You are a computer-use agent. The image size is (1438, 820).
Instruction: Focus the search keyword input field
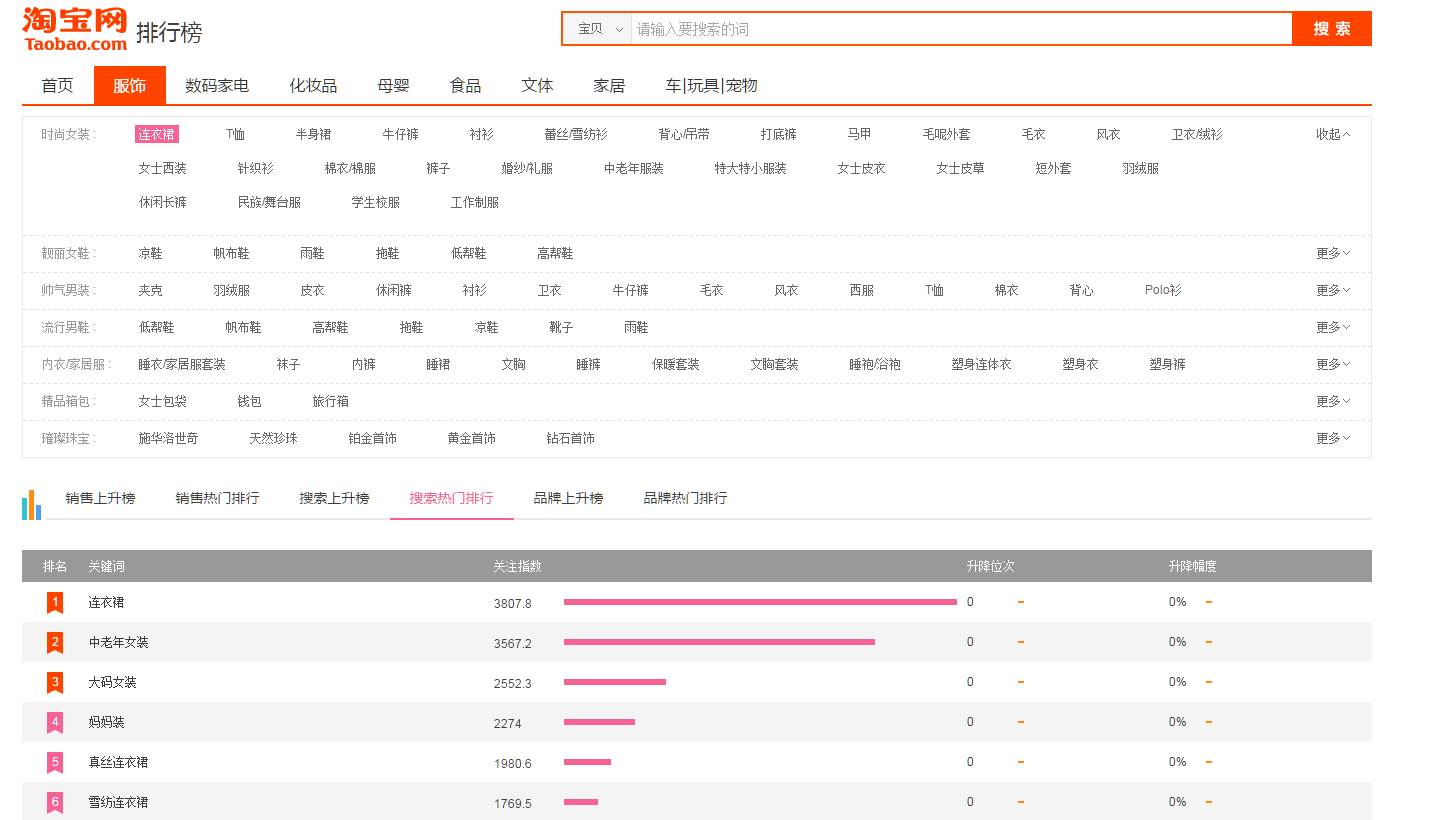coord(960,29)
